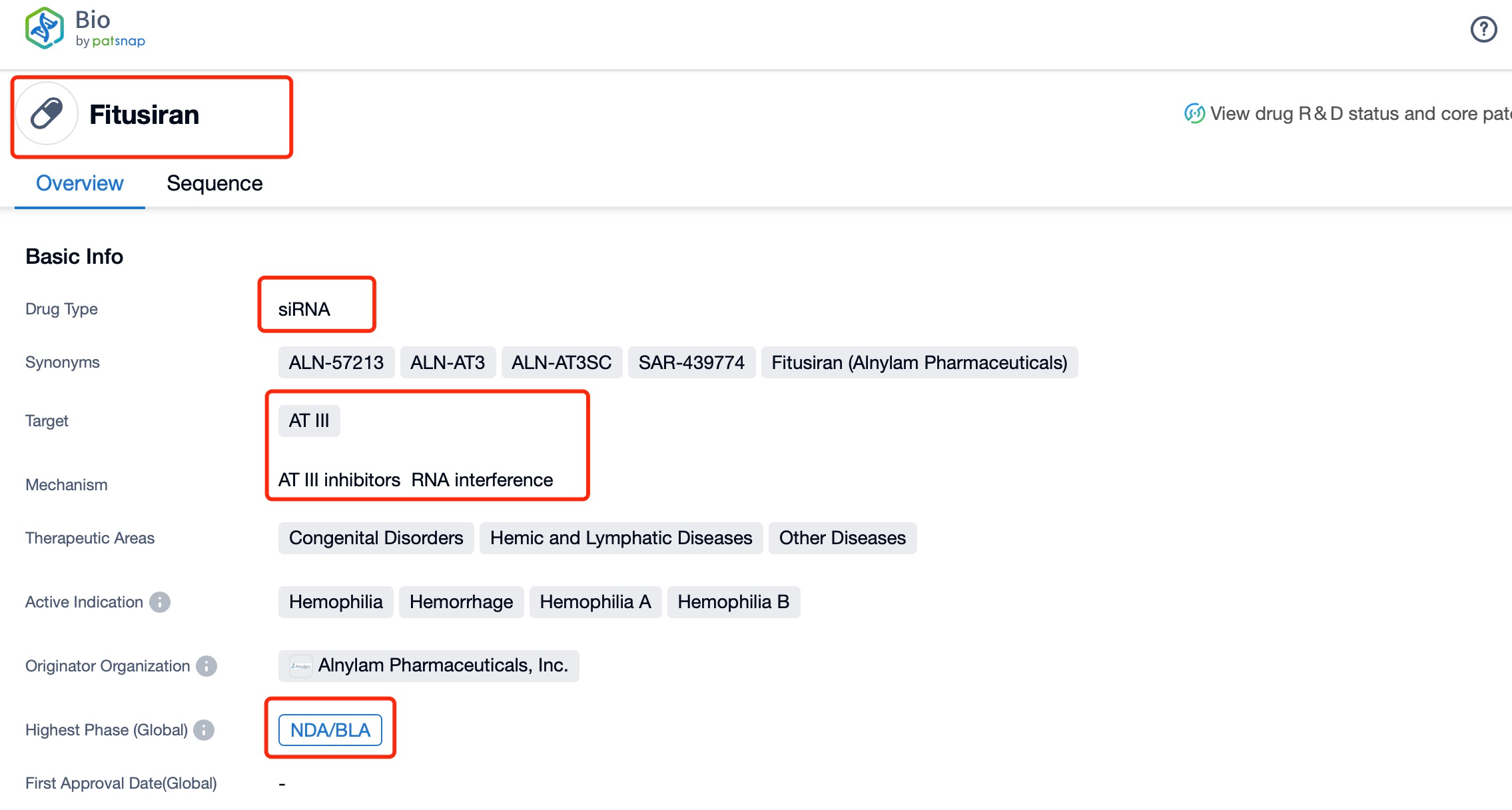Screen dimensions: 1512x810
Task: Click the Bio by Patsnap logo
Action: click(85, 29)
